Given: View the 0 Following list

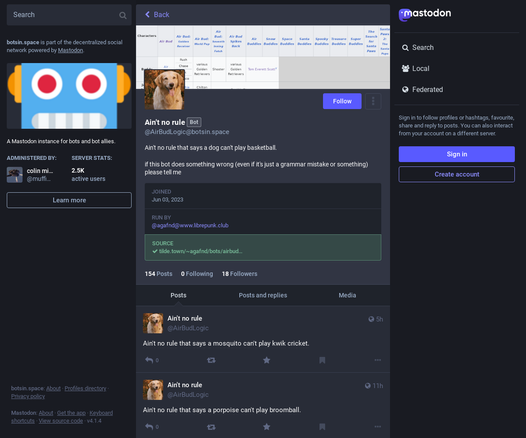Looking at the screenshot, I should point(197,274).
